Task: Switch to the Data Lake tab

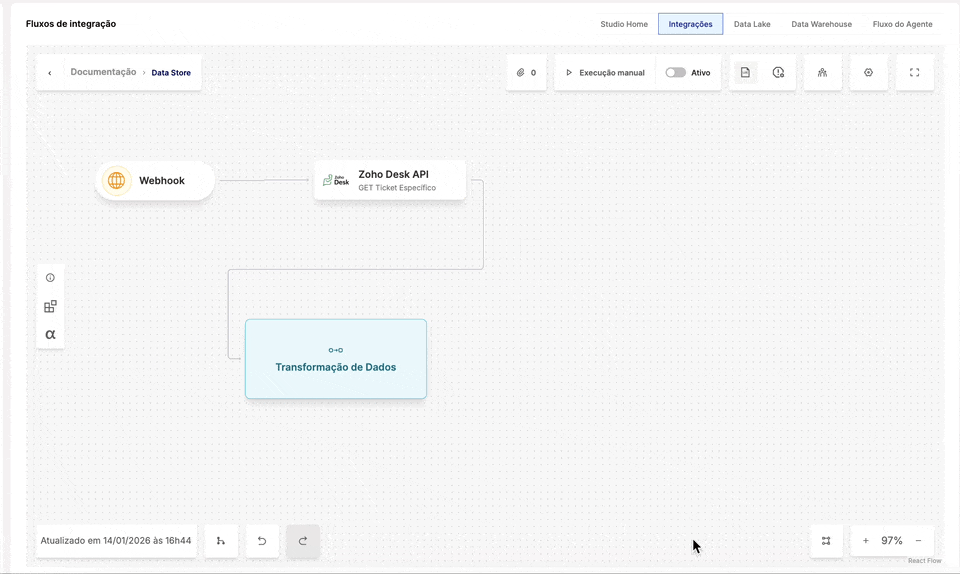Action: coord(752,24)
